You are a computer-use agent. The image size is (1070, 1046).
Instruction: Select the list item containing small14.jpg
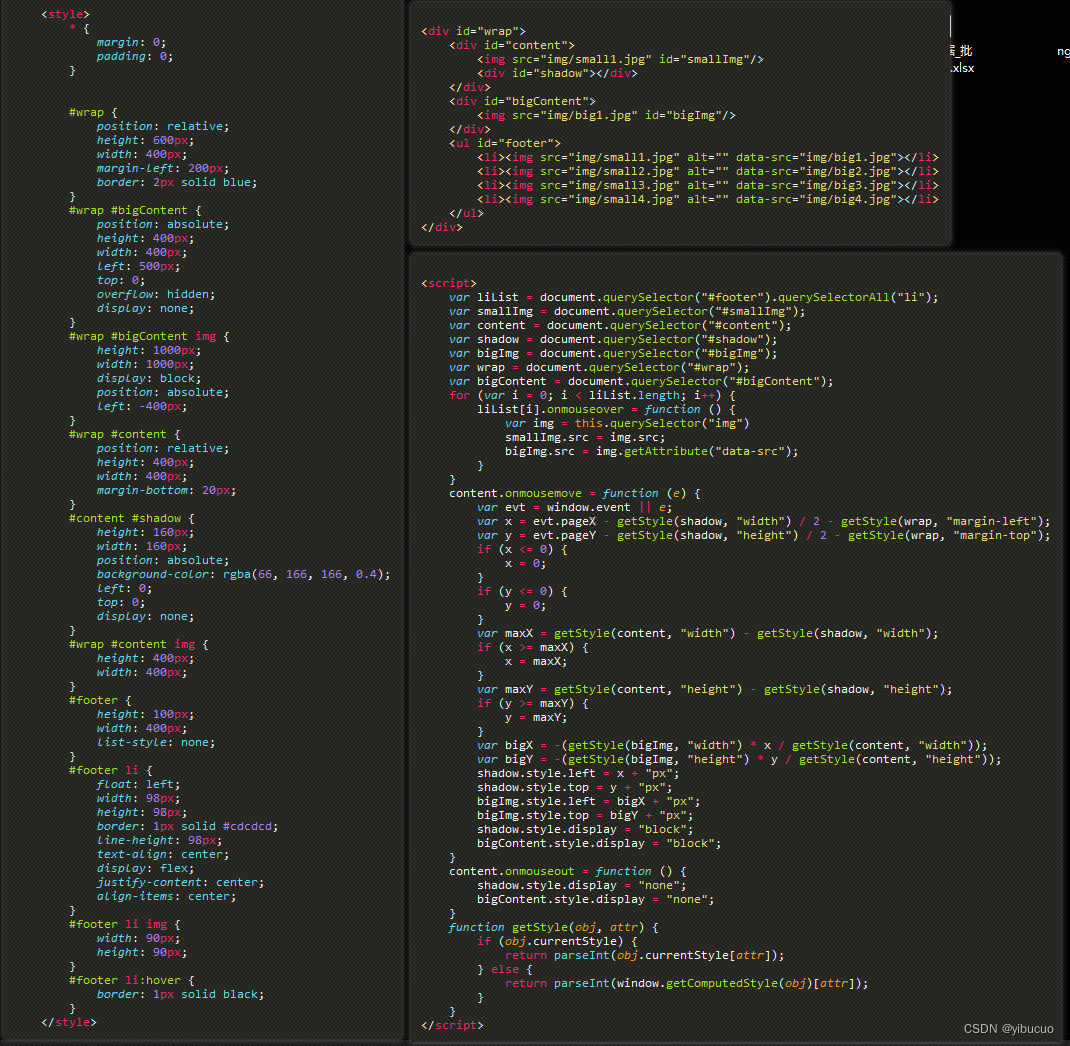tap(707, 199)
